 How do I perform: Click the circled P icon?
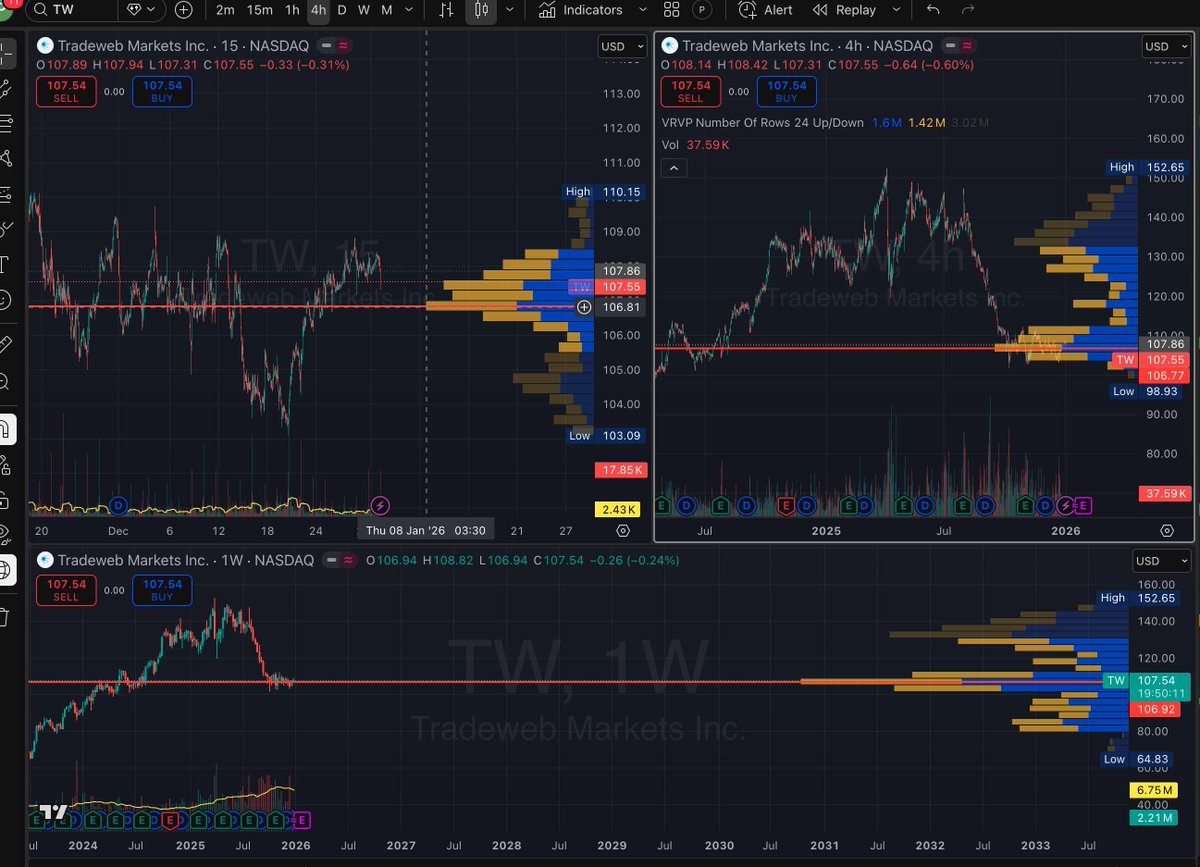(703, 10)
